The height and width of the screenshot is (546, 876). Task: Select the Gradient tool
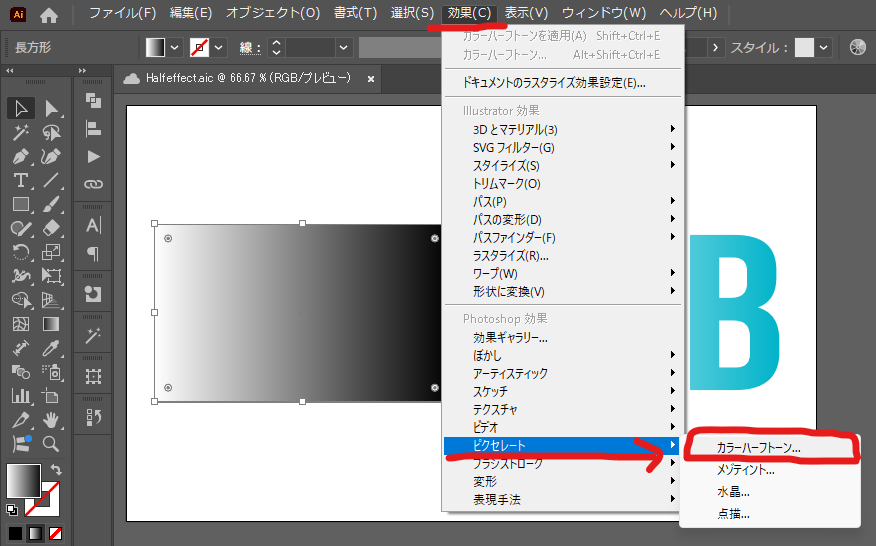(x=51, y=324)
